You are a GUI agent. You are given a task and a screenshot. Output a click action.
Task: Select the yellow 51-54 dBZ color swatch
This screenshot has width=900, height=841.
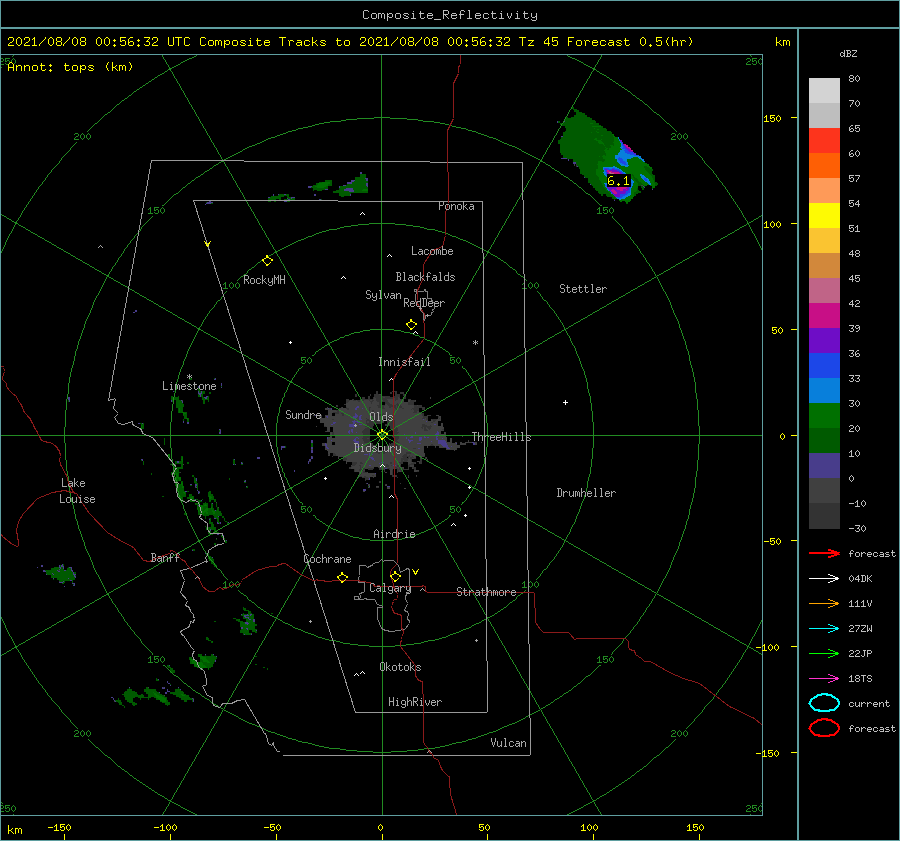click(824, 216)
